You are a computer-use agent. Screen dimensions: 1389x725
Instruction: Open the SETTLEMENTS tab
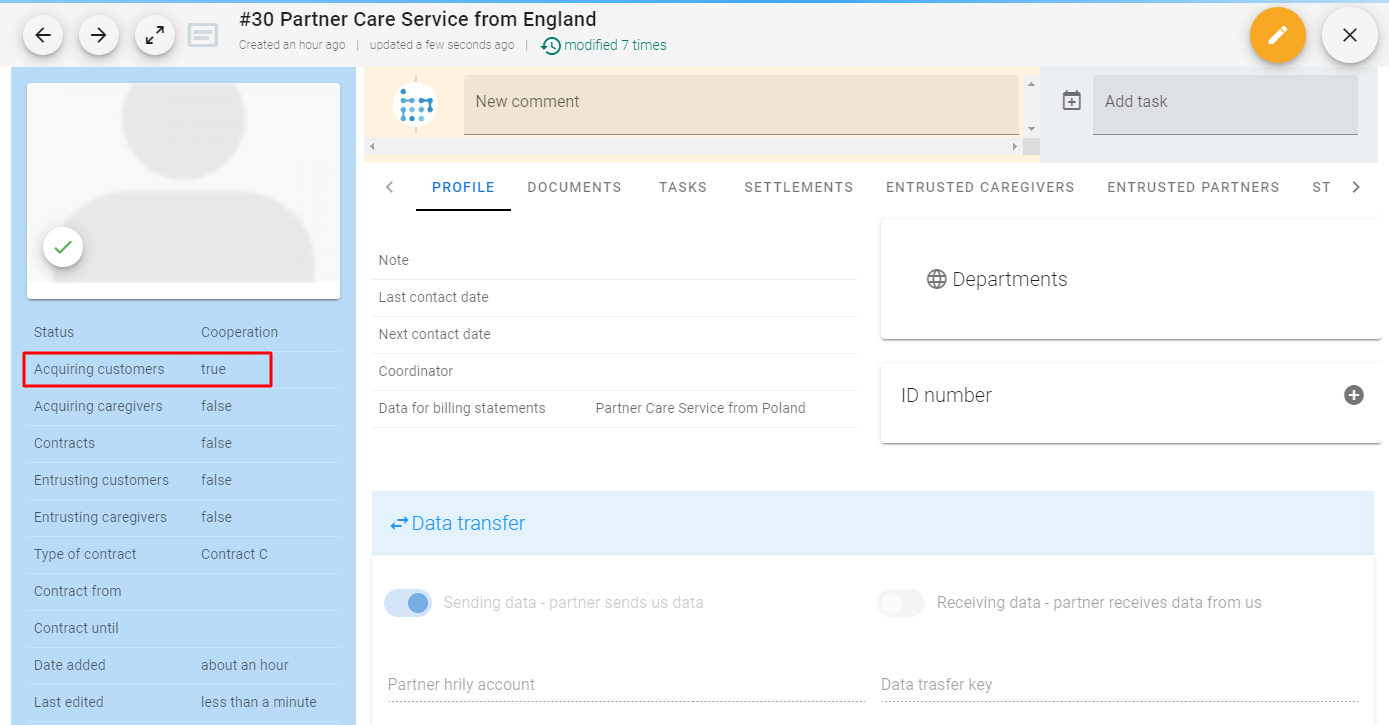click(798, 187)
